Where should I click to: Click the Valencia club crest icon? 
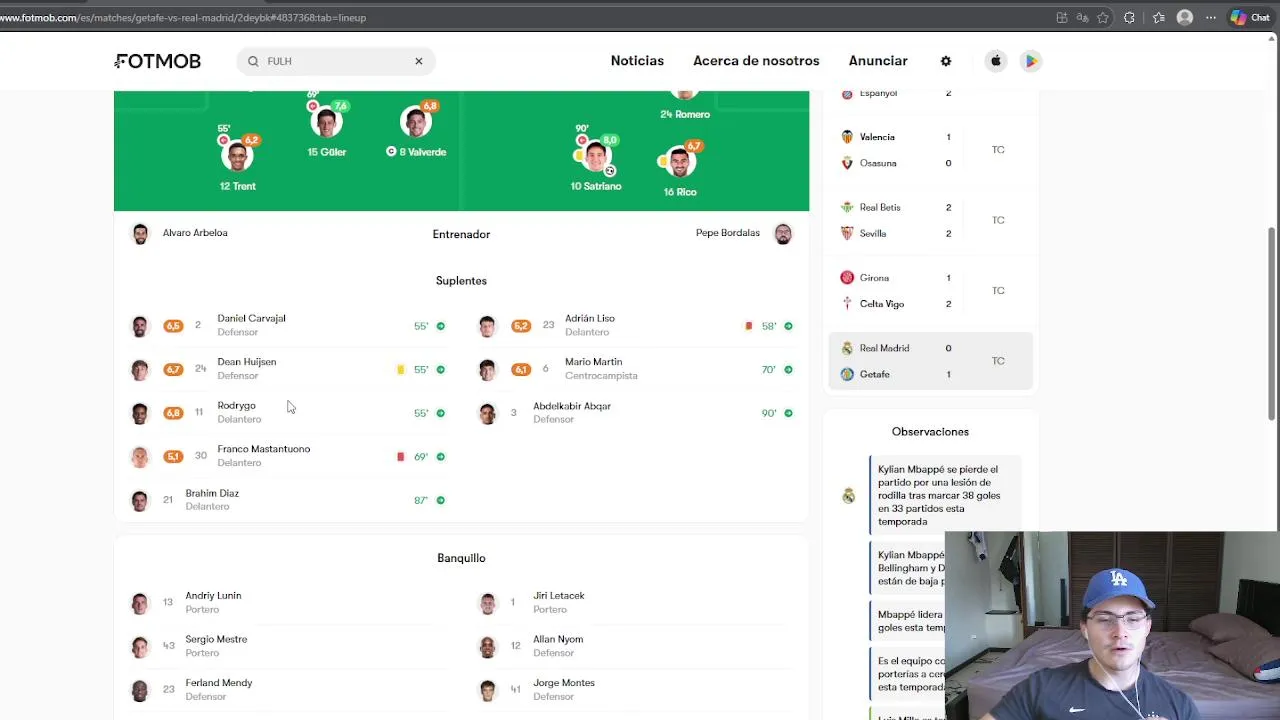[847, 137]
